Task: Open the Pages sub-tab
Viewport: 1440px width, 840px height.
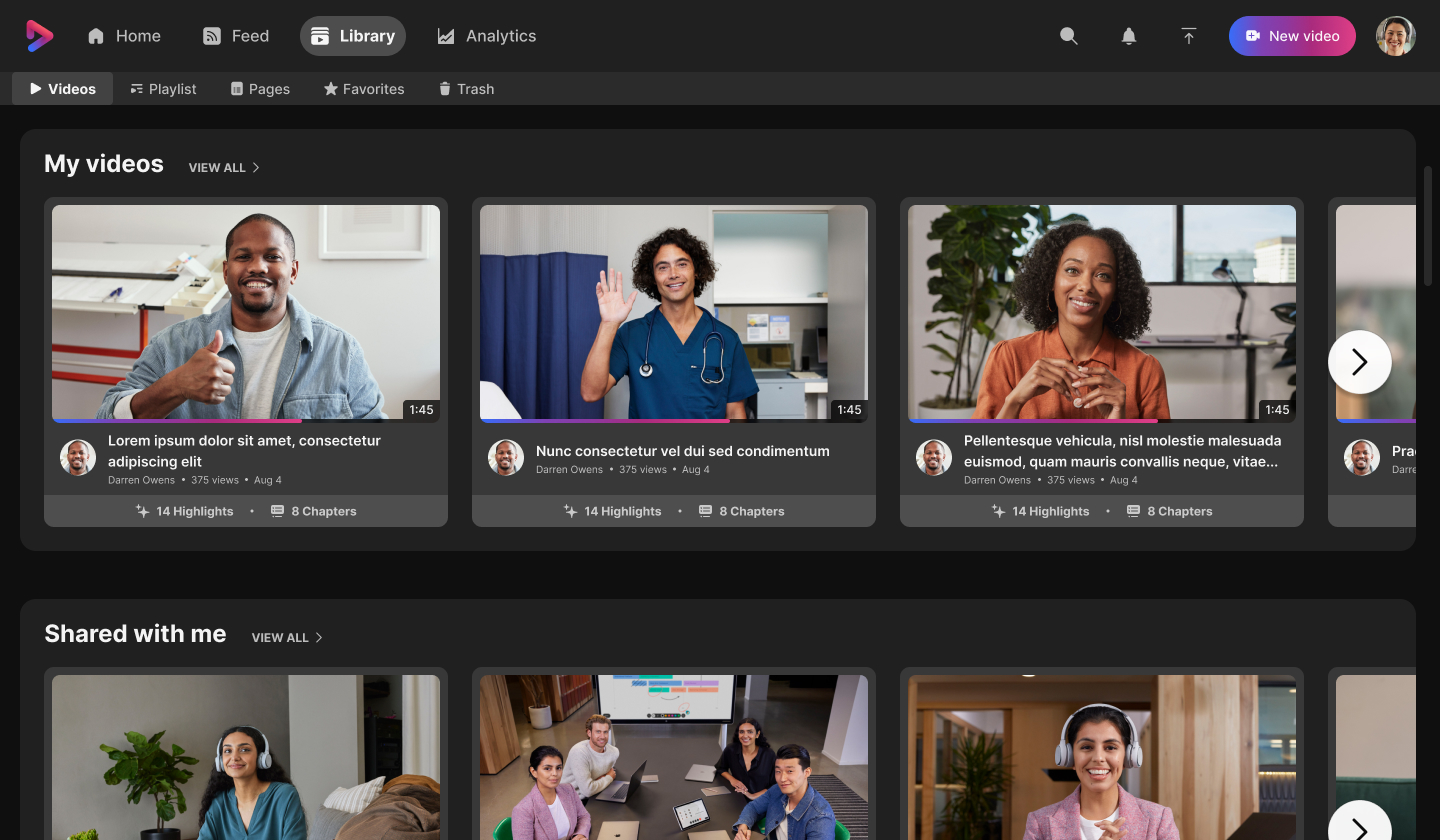Action: tap(260, 89)
